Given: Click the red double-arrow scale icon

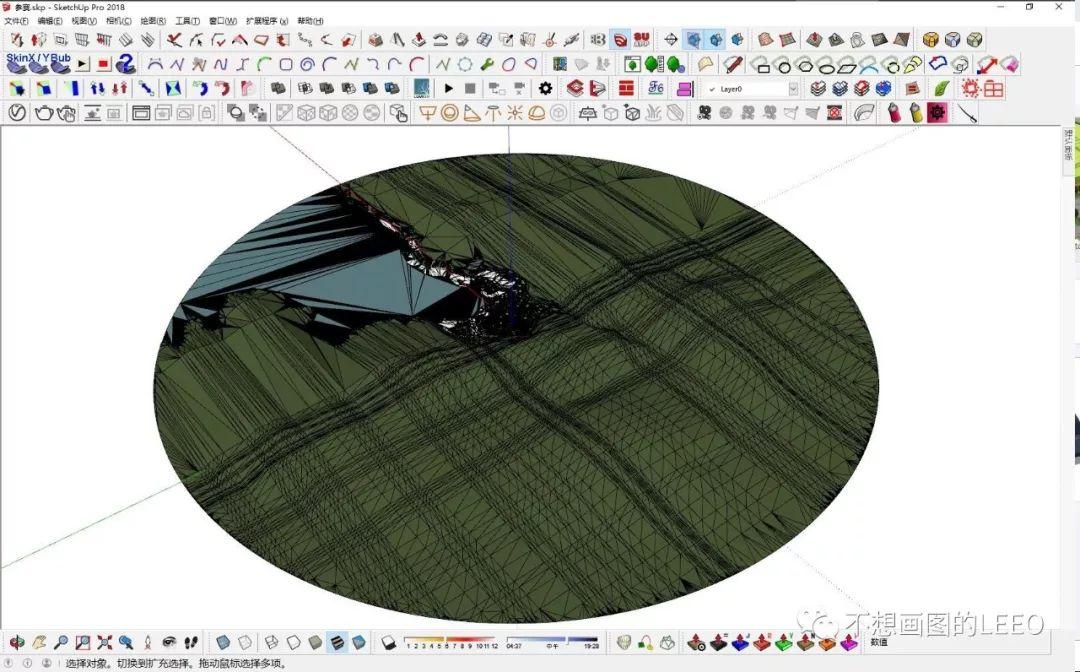Looking at the screenshot, I should [987, 65].
